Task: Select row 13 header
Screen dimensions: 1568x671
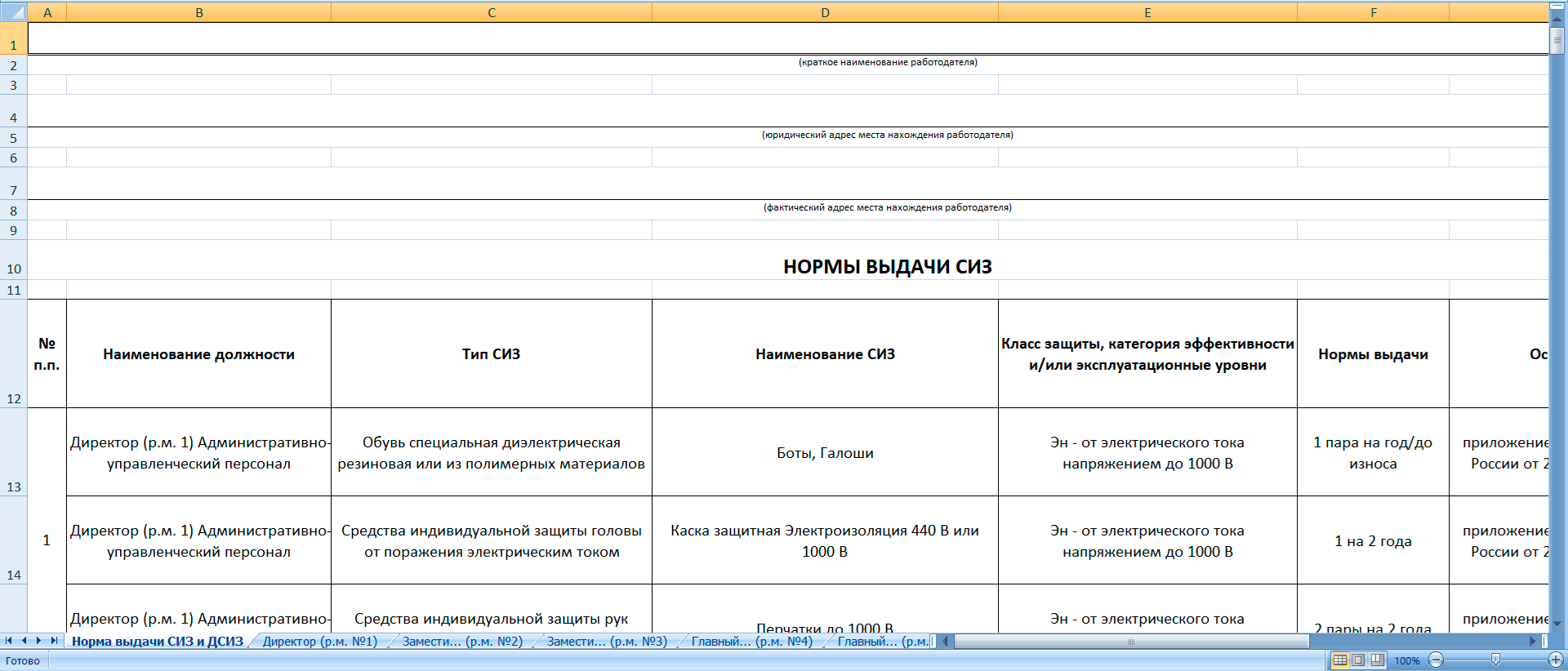Action: pos(13,452)
